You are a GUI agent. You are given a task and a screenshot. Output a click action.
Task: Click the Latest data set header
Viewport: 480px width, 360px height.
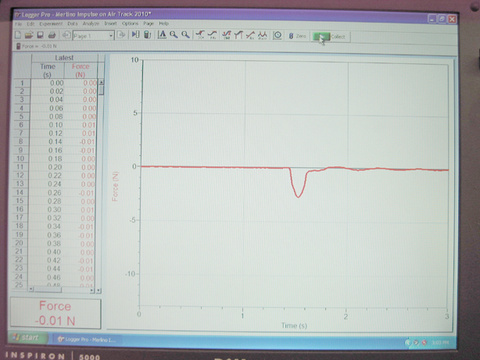pyautogui.click(x=64, y=58)
